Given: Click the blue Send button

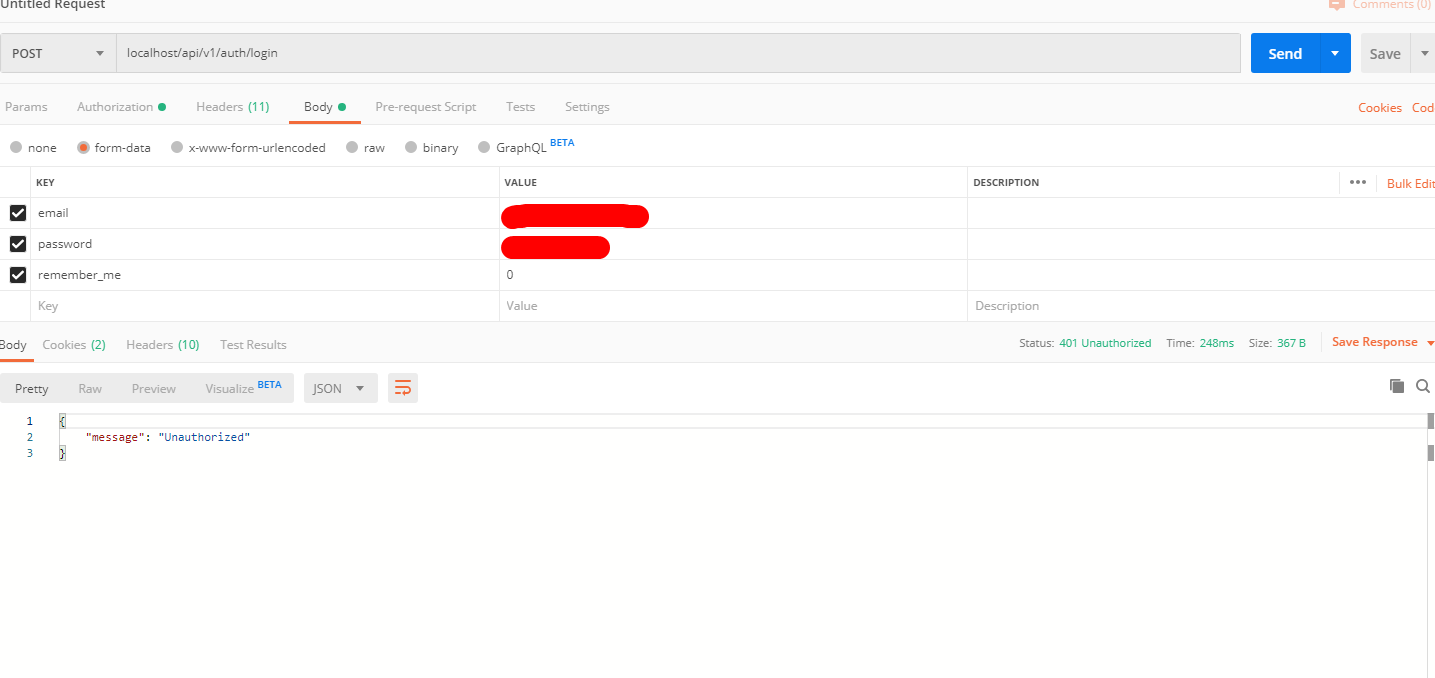Looking at the screenshot, I should click(x=1285, y=53).
